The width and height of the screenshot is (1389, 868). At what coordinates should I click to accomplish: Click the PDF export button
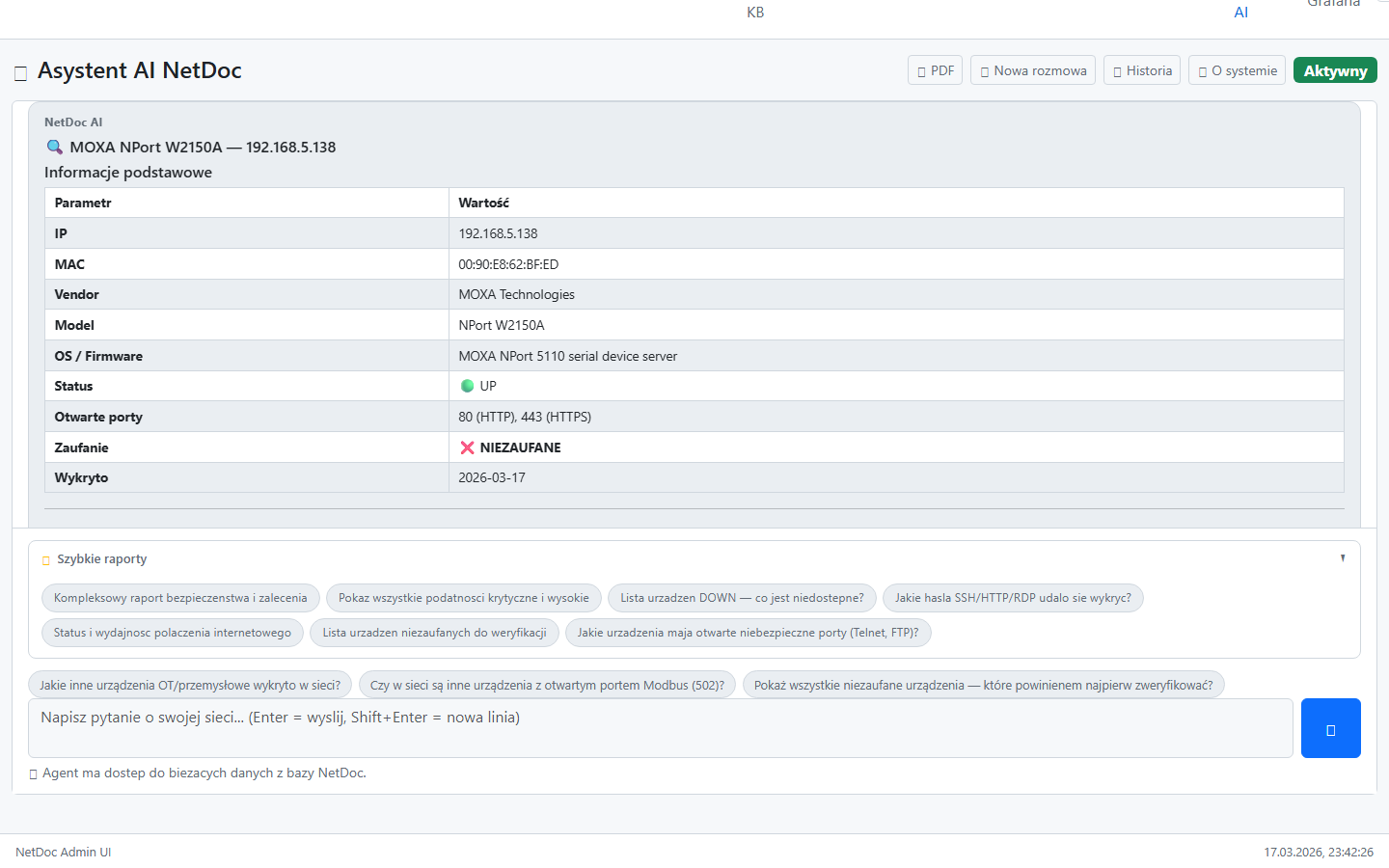[x=935, y=70]
